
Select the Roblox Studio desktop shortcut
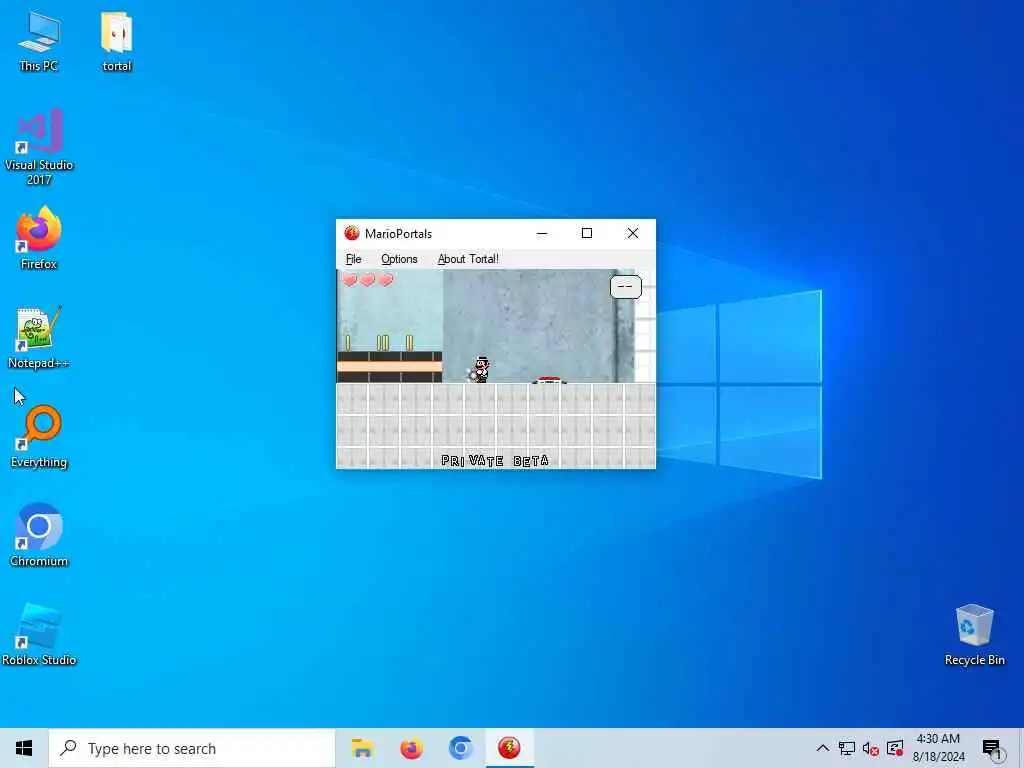tap(39, 634)
